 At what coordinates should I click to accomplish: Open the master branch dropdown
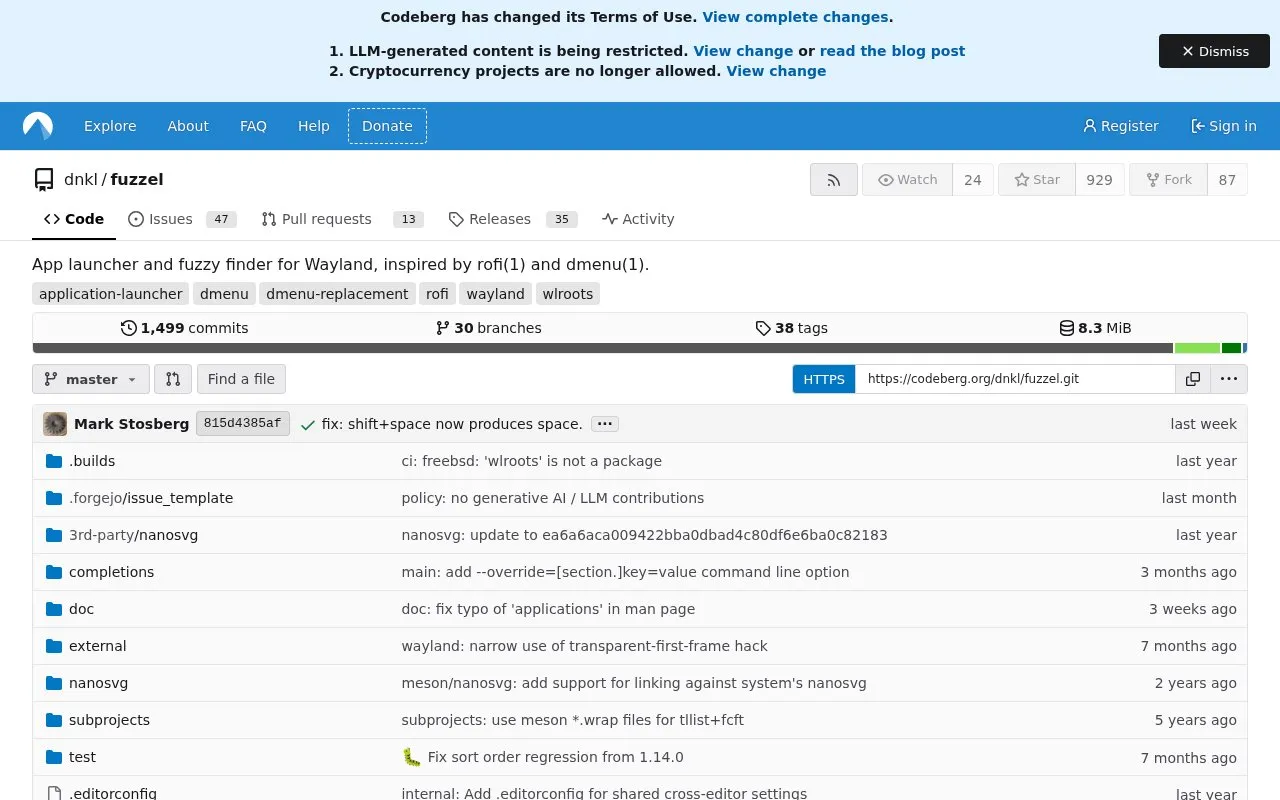pyautogui.click(x=91, y=379)
